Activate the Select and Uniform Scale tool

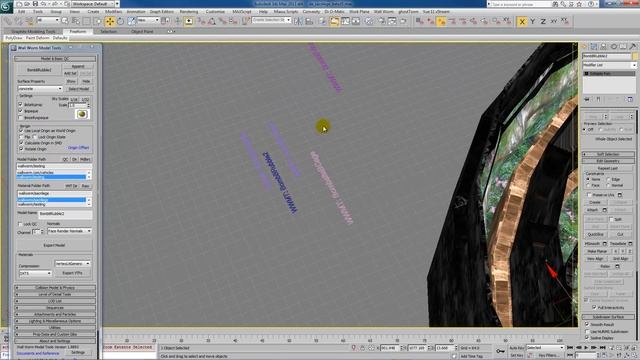pyautogui.click(x=131, y=21)
